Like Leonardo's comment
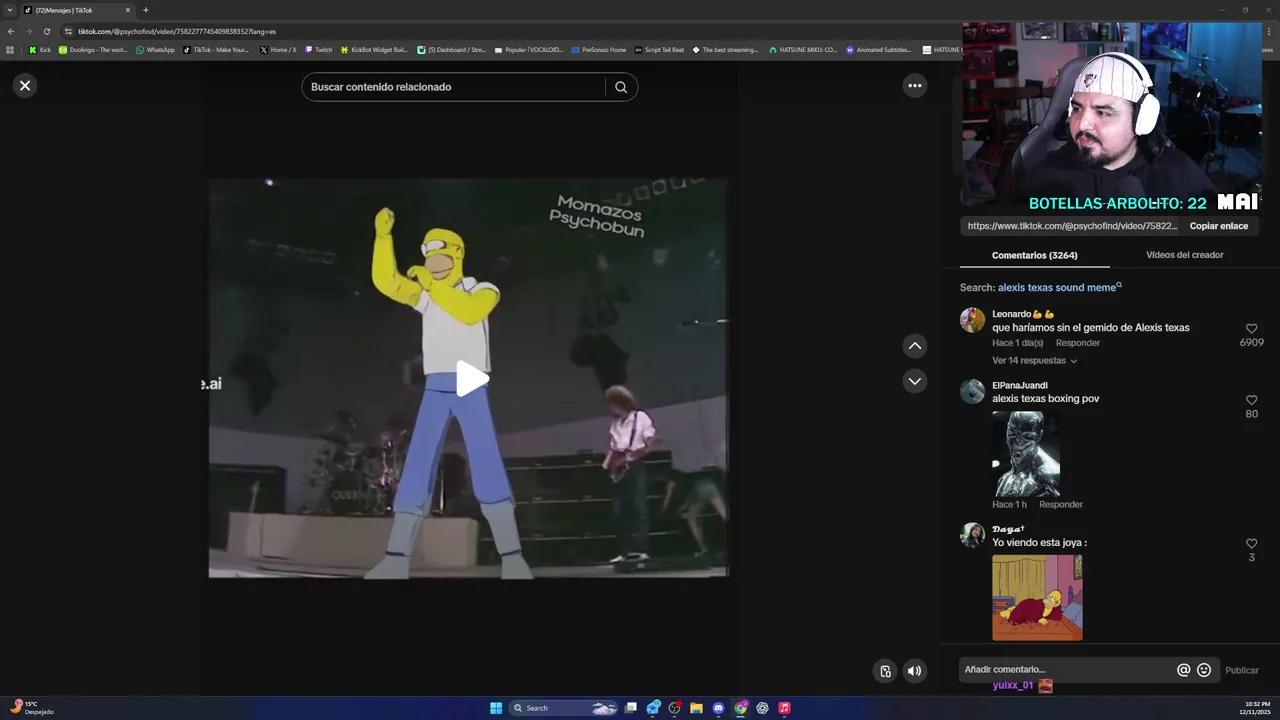1280x720 pixels. click(1251, 329)
